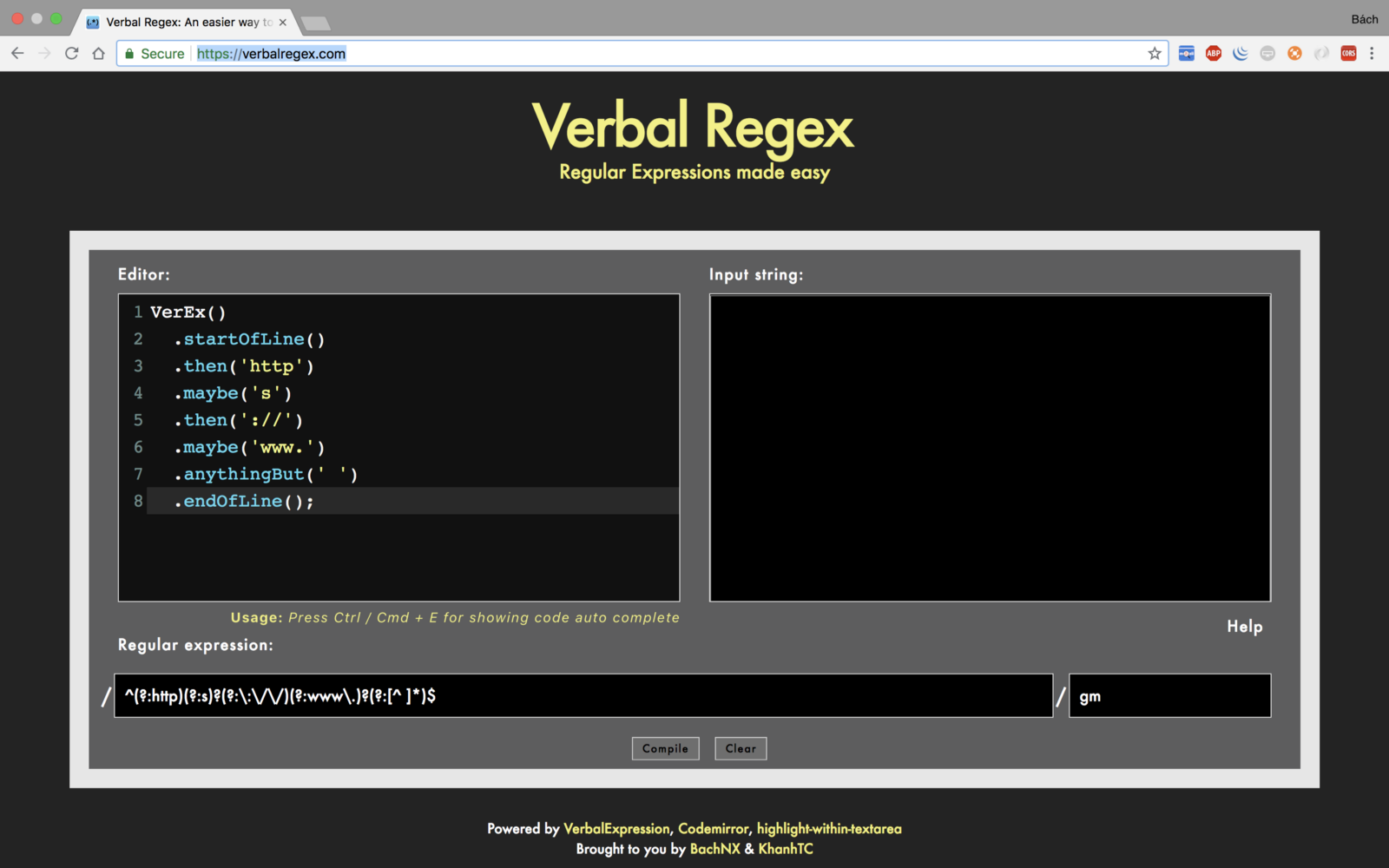Focus the address bar showing verbalregex.com
This screenshot has width=1389, height=868.
(x=642, y=54)
